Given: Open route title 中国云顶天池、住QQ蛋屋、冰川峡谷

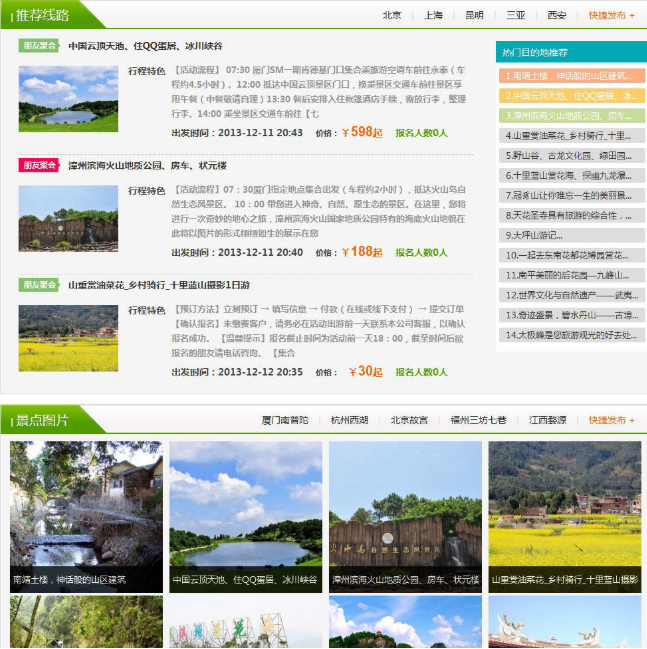Looking at the screenshot, I should coord(146,46).
